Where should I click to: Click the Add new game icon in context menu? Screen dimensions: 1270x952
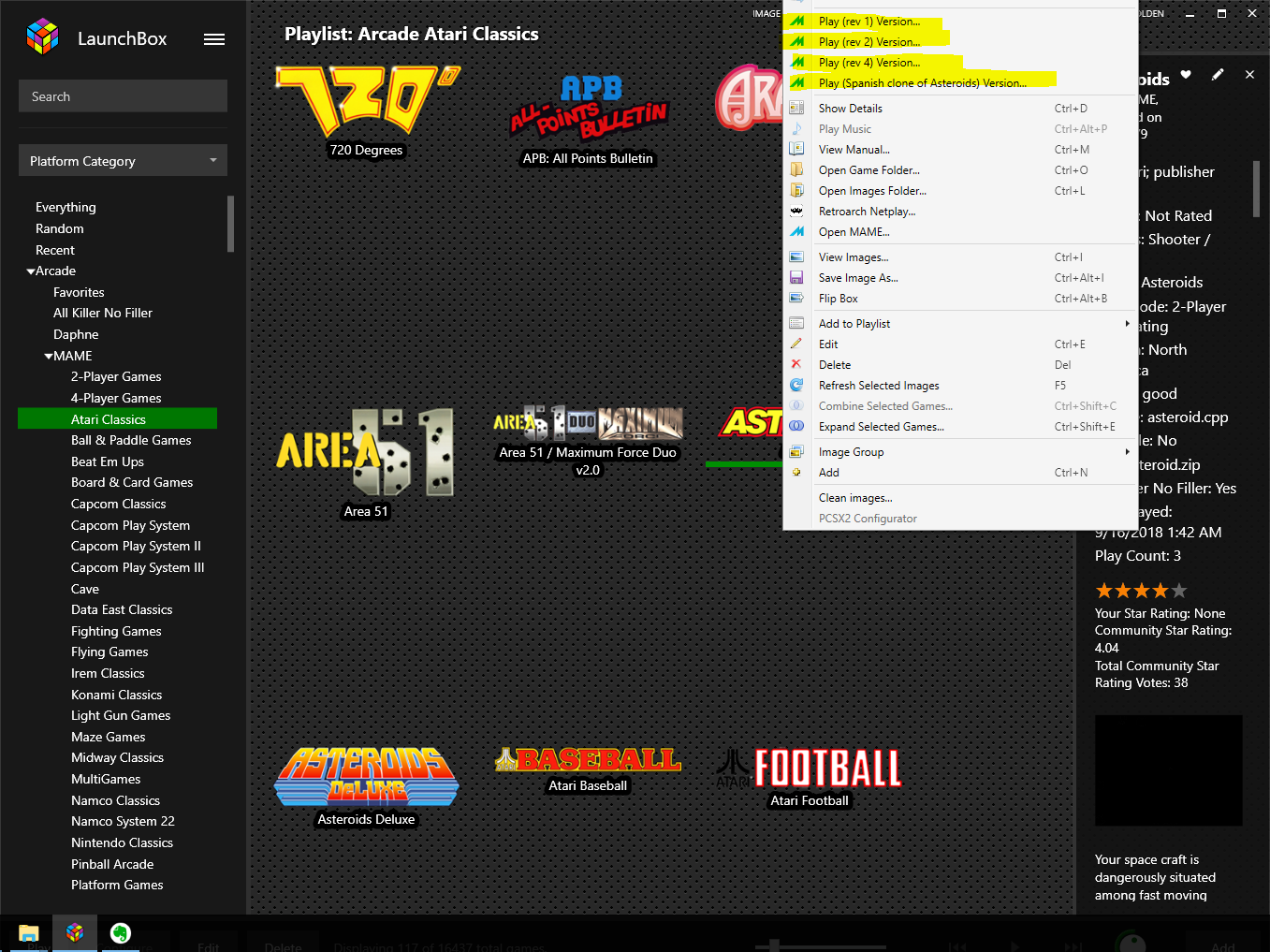point(796,472)
